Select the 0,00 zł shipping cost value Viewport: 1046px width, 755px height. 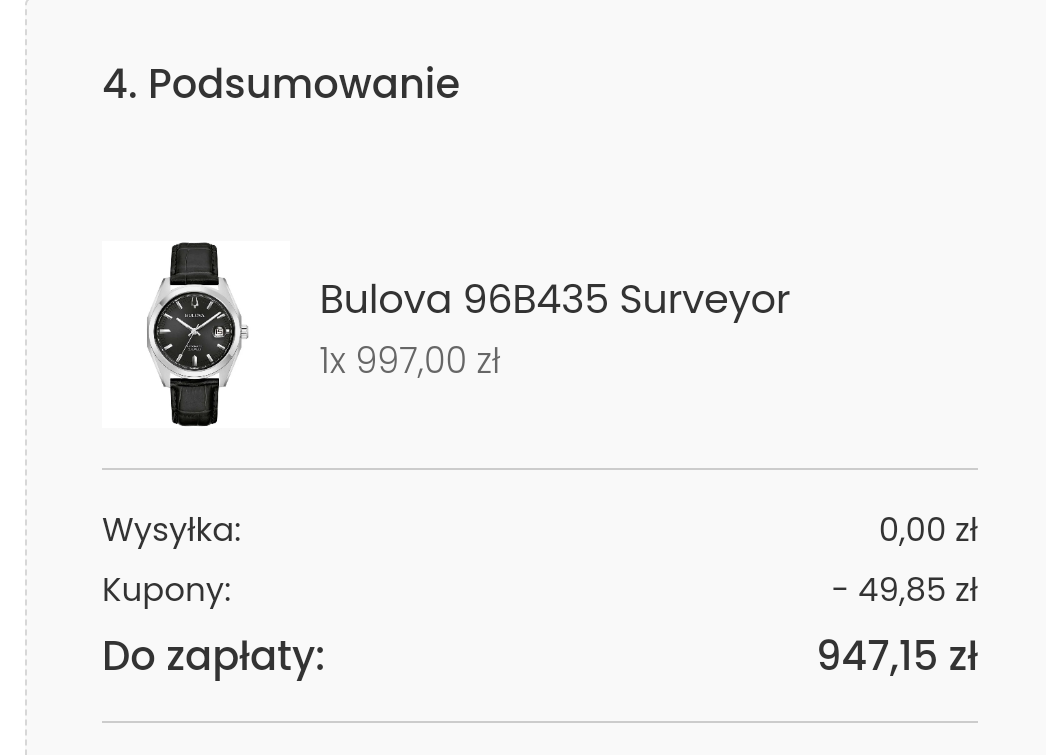pyautogui.click(x=928, y=530)
